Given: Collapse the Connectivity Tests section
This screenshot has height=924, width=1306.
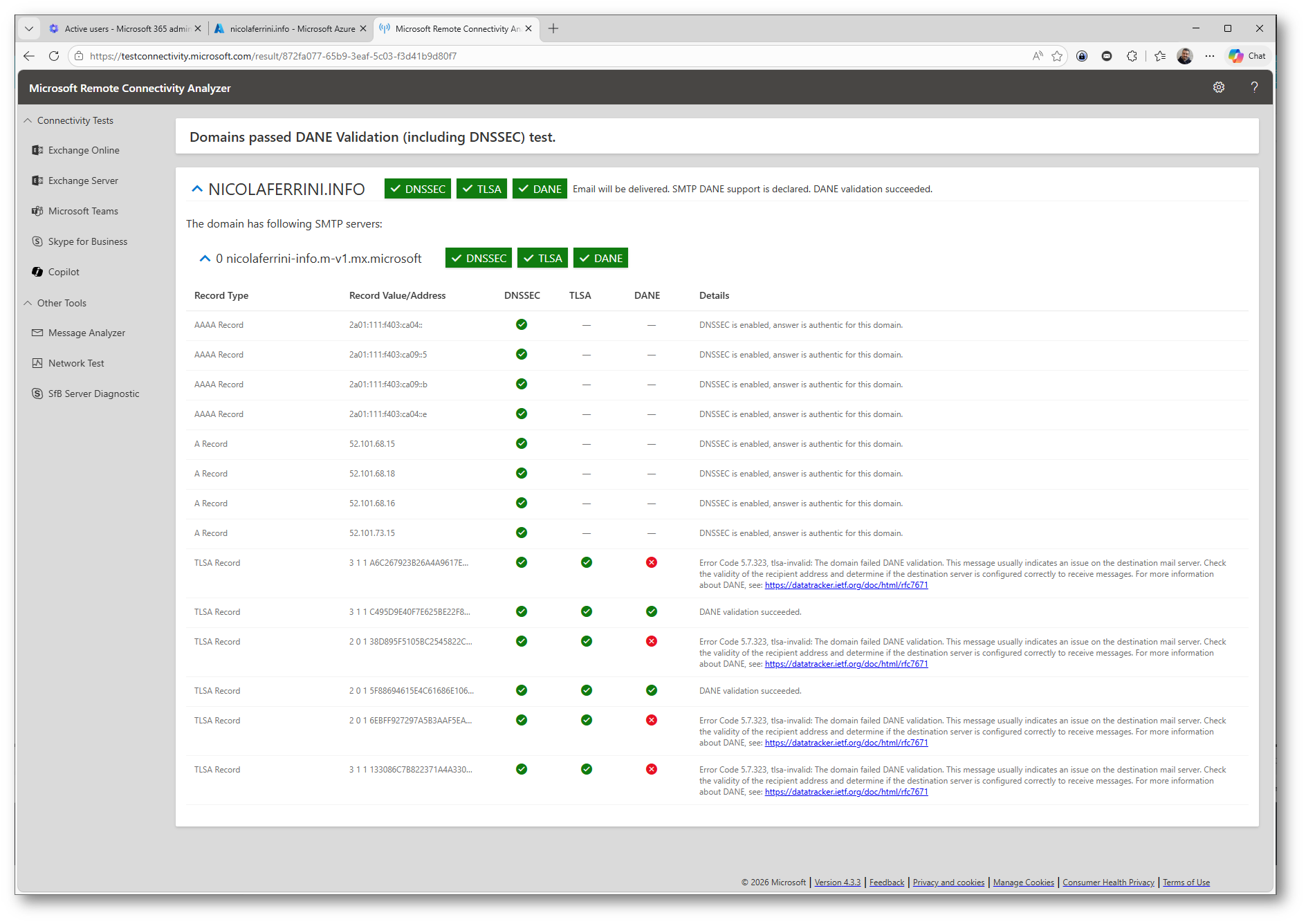Looking at the screenshot, I should (28, 120).
